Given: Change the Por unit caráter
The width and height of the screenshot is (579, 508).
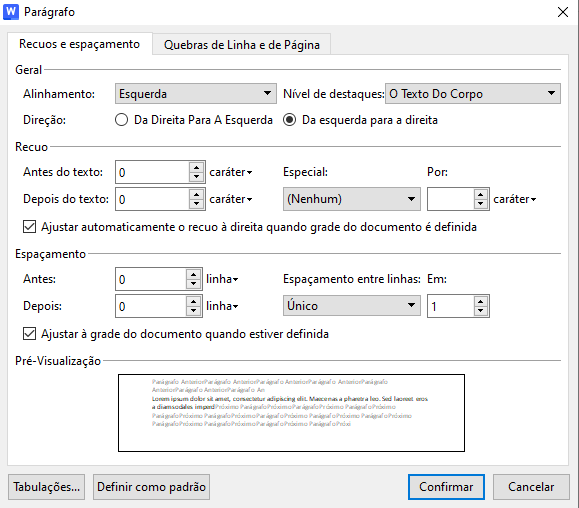Looking at the screenshot, I should click(515, 199).
